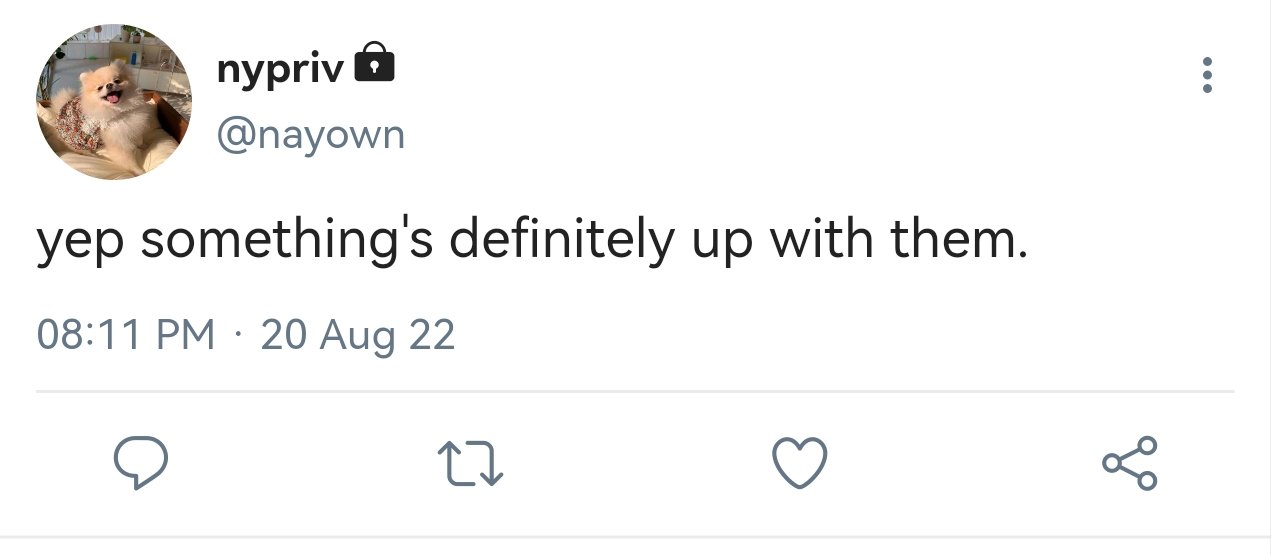Click the dot separator between time and date
Image resolution: width=1271 pixels, height=555 pixels.
pyautogui.click(x=238, y=335)
